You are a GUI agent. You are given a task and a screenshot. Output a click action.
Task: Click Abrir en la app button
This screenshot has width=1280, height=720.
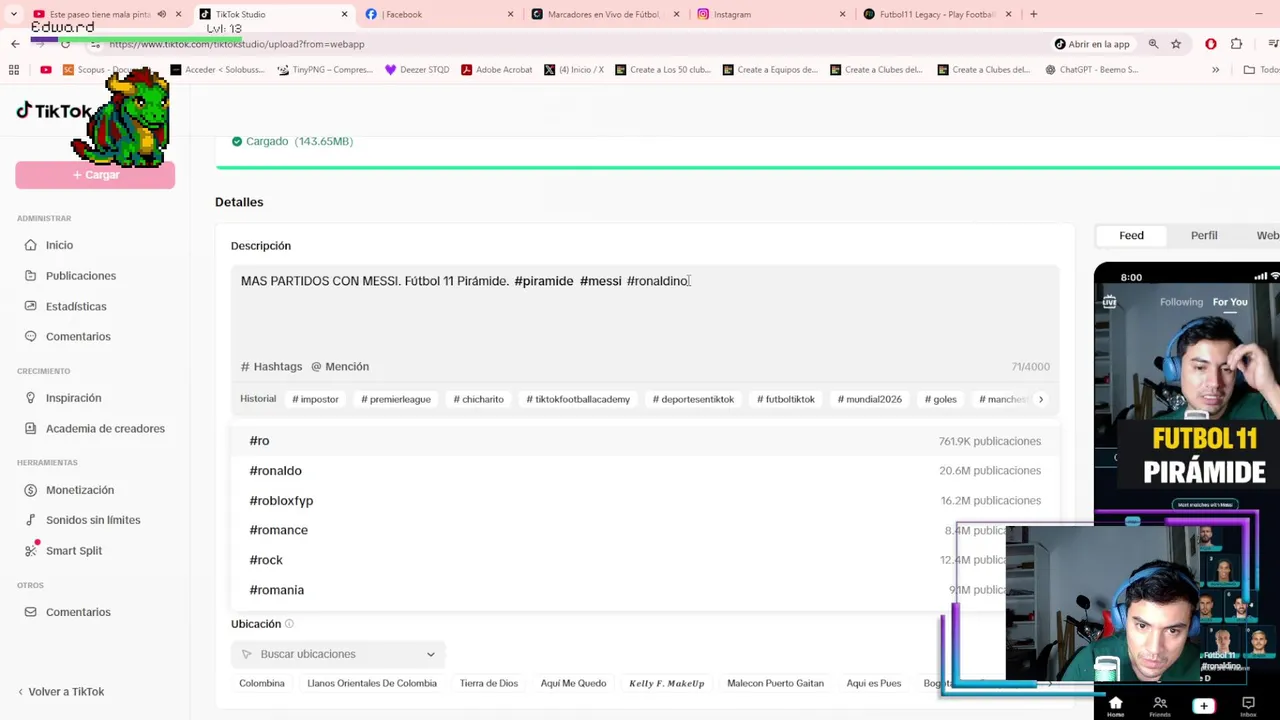[1091, 44]
